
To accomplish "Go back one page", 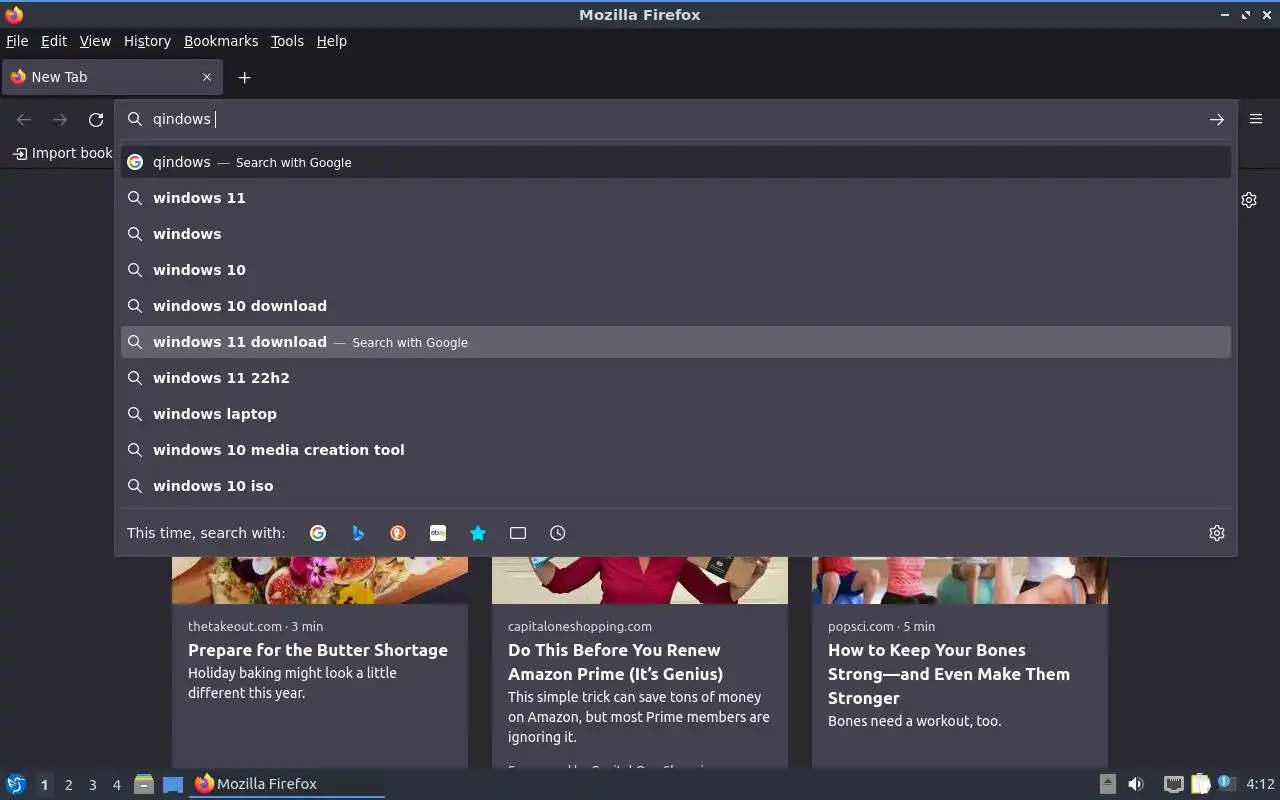I will pos(24,120).
